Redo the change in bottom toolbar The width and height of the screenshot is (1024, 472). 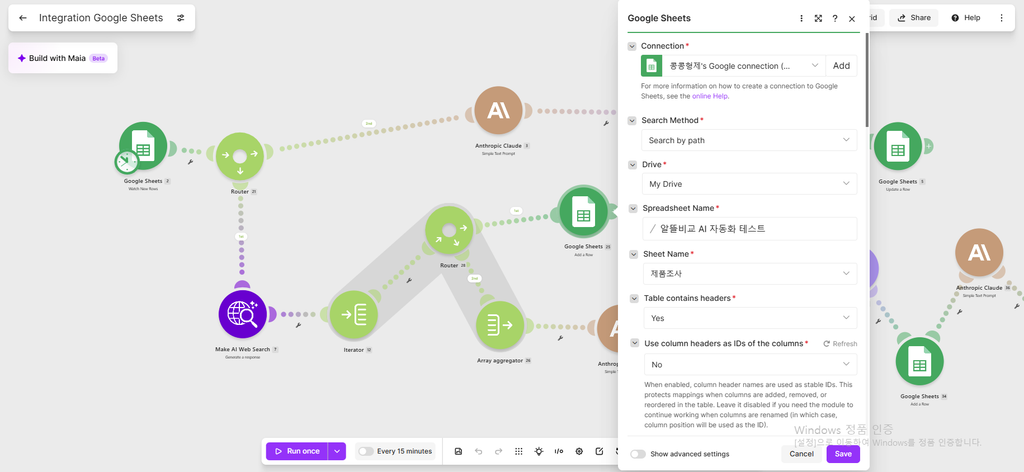tap(498, 451)
